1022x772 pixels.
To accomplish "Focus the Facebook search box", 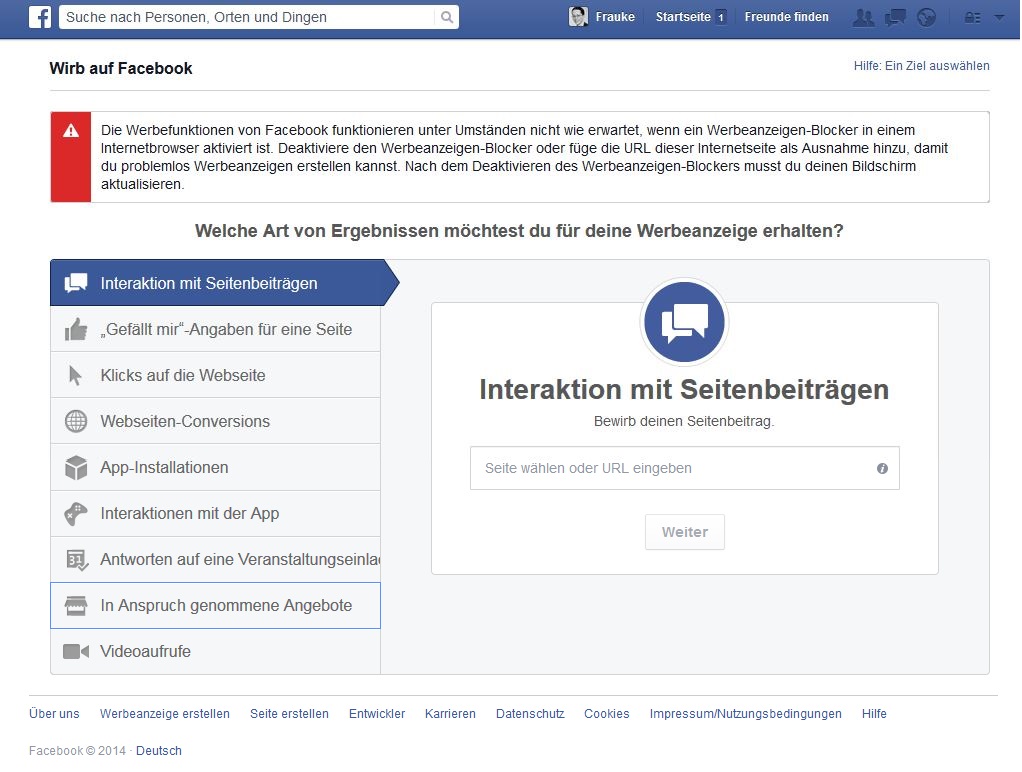I will tap(249, 17).
